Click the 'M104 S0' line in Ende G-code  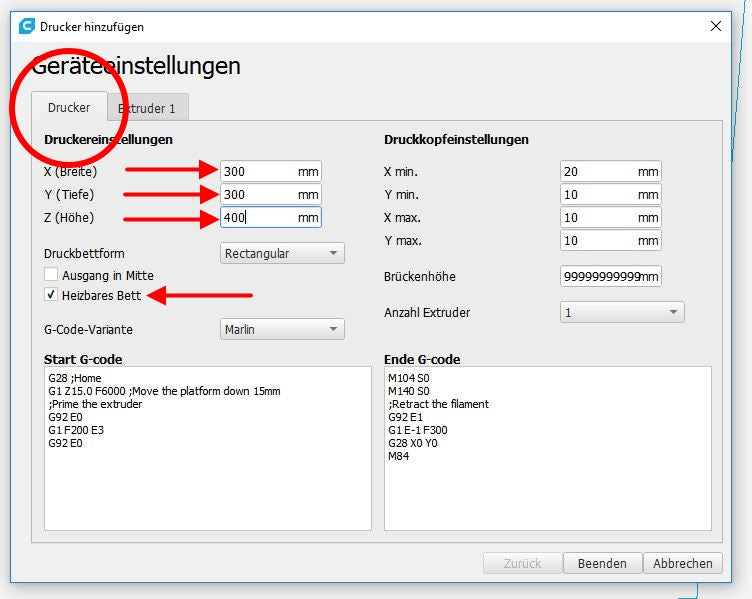(409, 378)
